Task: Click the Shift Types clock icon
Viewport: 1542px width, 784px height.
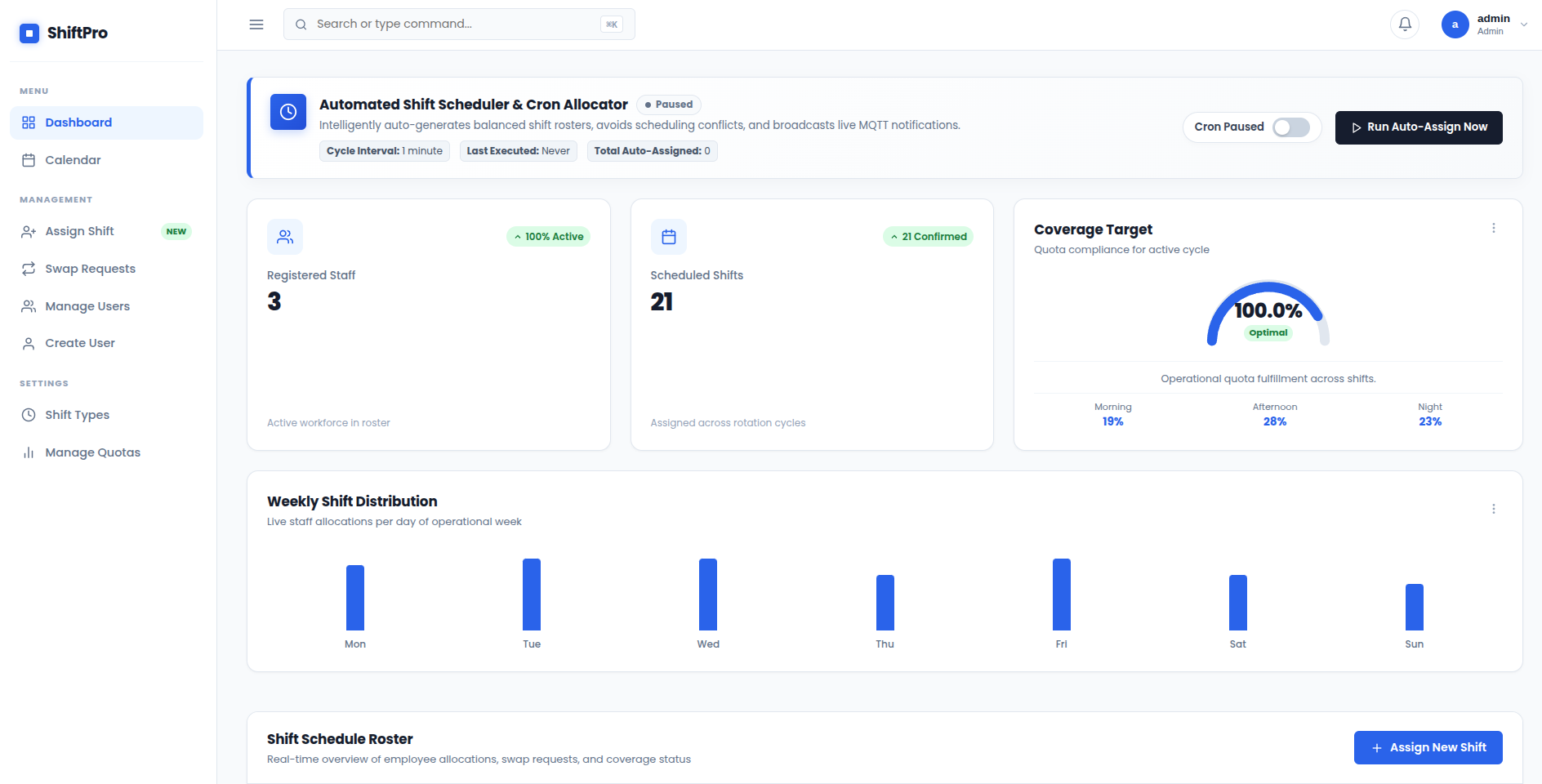Action: pos(29,415)
